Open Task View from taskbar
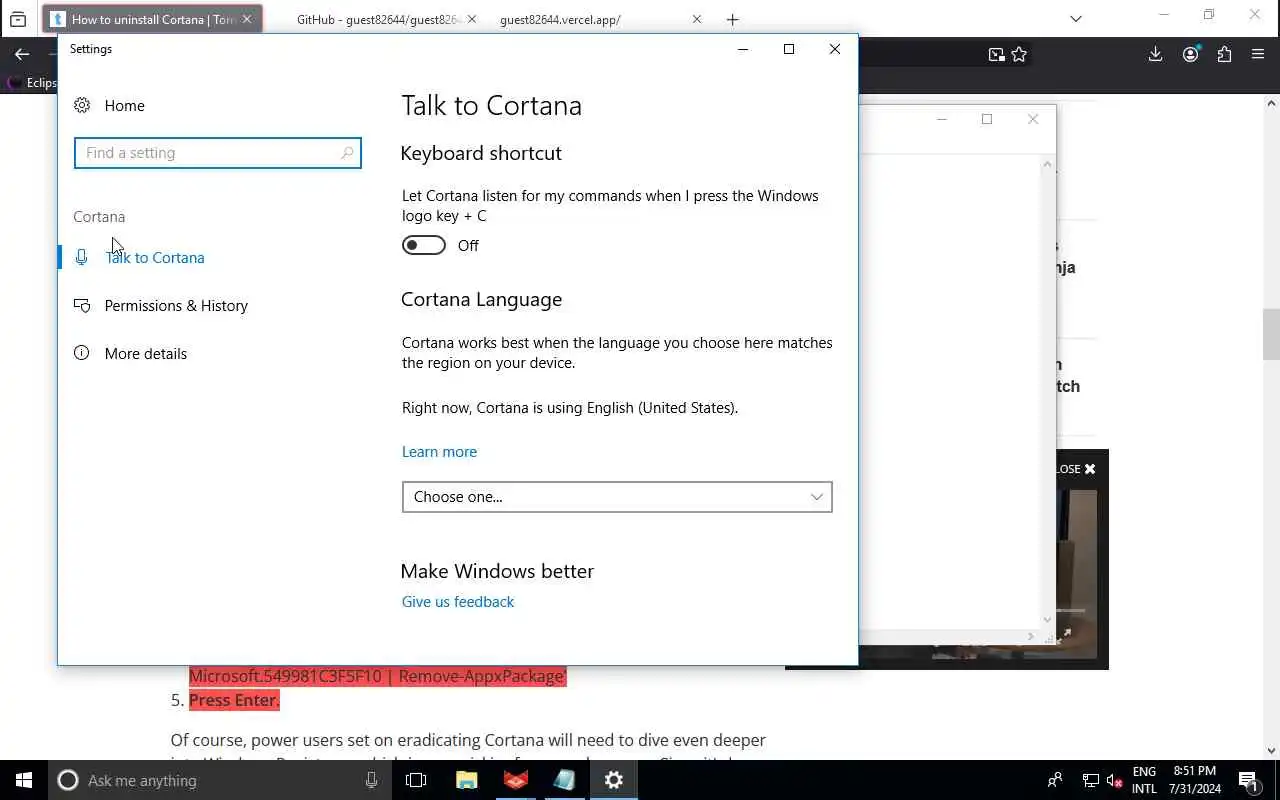 [416, 780]
